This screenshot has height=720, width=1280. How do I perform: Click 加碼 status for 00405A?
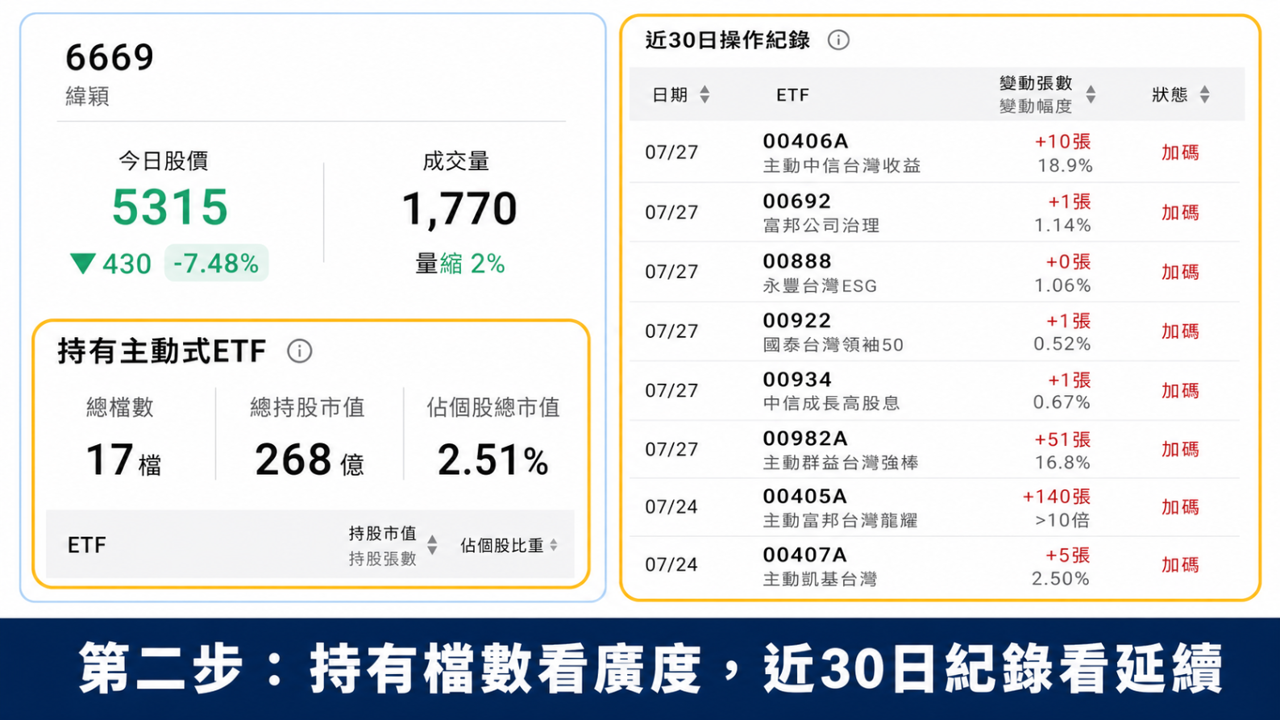(x=1180, y=507)
